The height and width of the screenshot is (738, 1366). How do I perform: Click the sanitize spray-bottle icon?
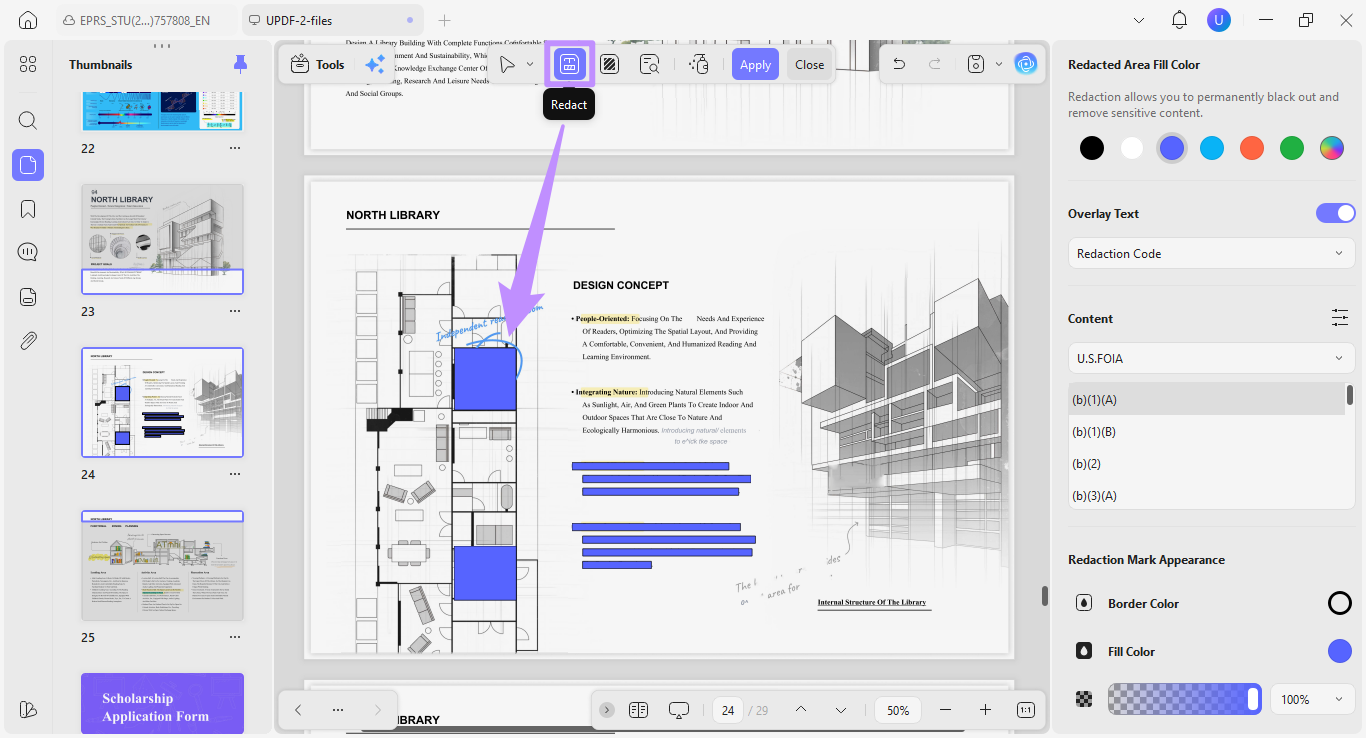pos(699,65)
